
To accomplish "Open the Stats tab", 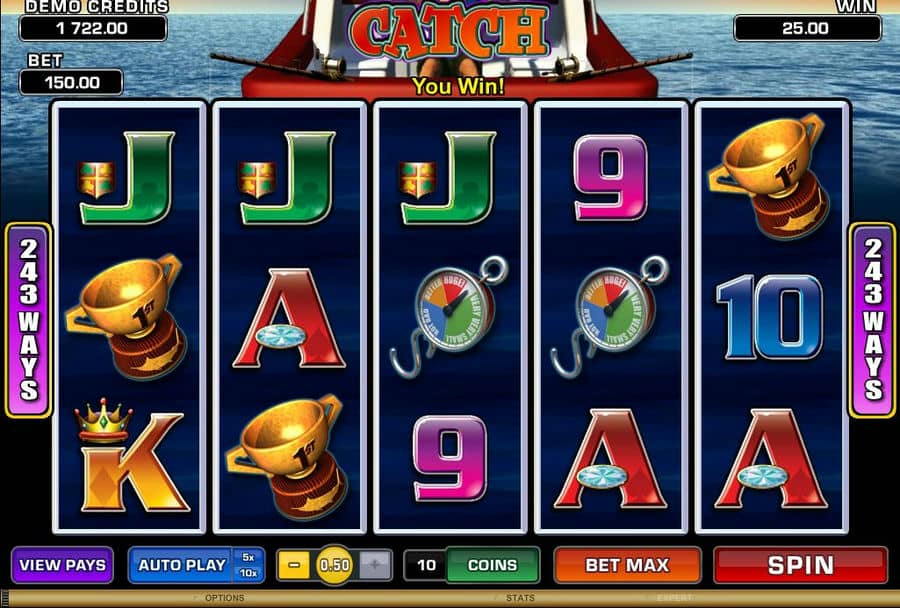I will pyautogui.click(x=520, y=598).
